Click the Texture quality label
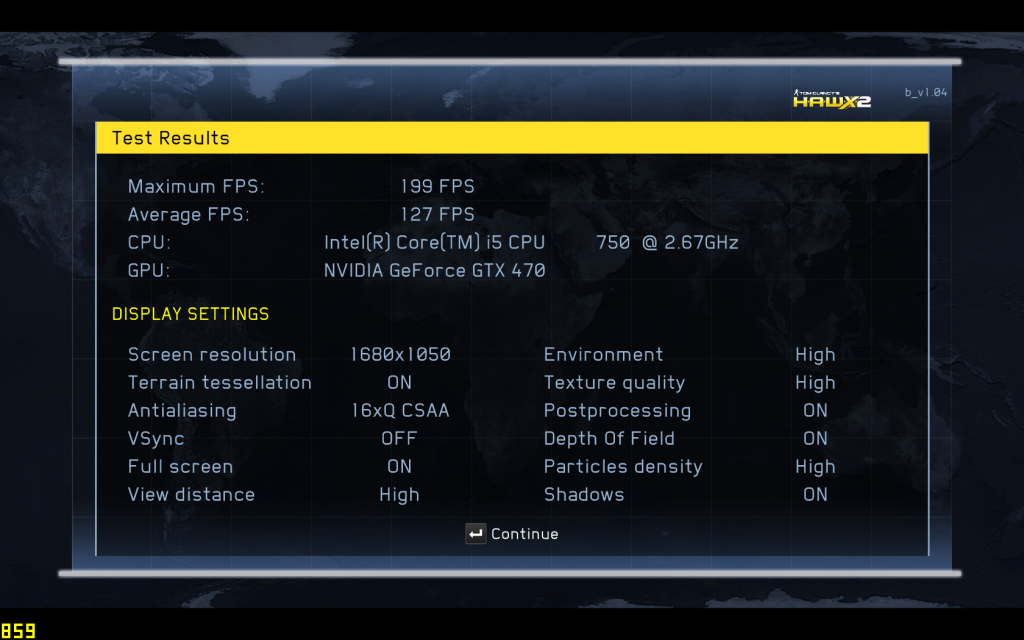The image size is (1024, 640). coord(615,383)
